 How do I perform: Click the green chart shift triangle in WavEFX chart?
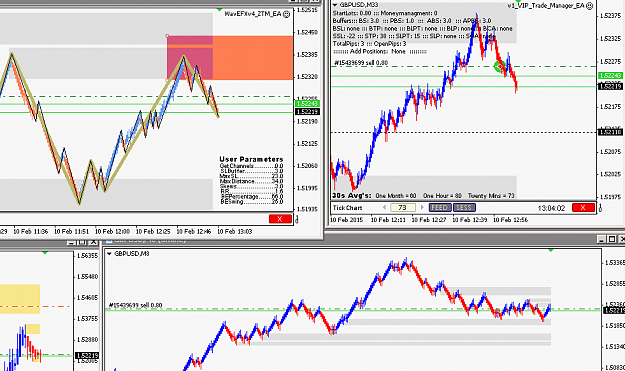coord(220,9)
